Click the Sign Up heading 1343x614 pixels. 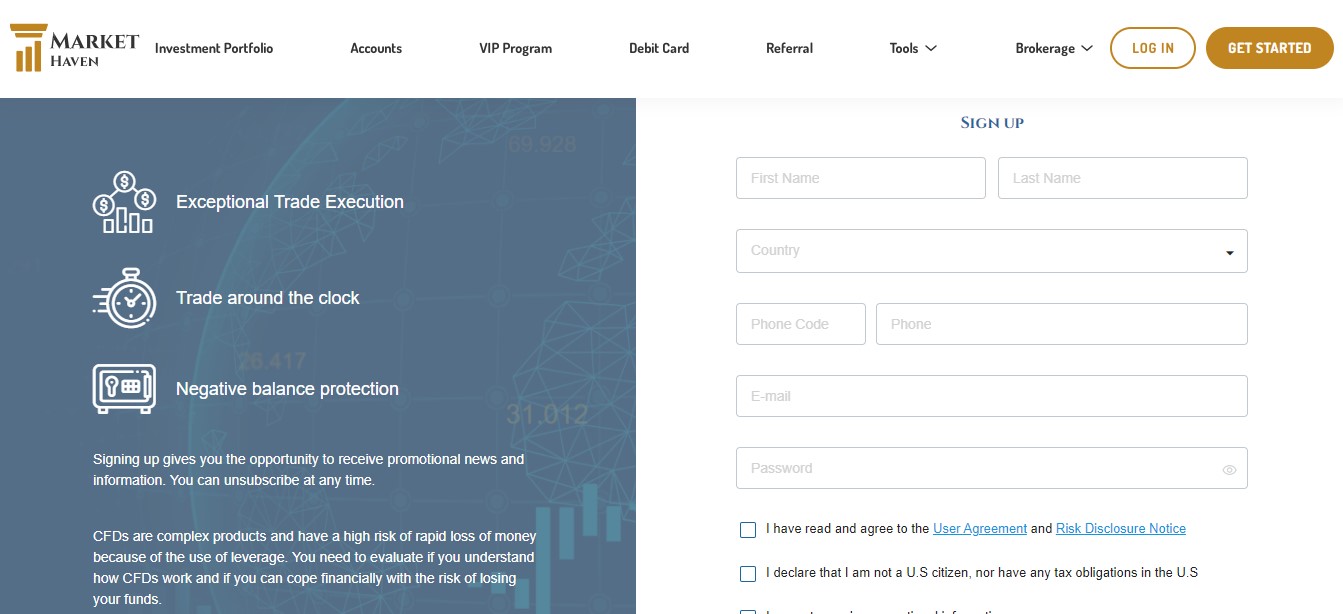click(992, 123)
